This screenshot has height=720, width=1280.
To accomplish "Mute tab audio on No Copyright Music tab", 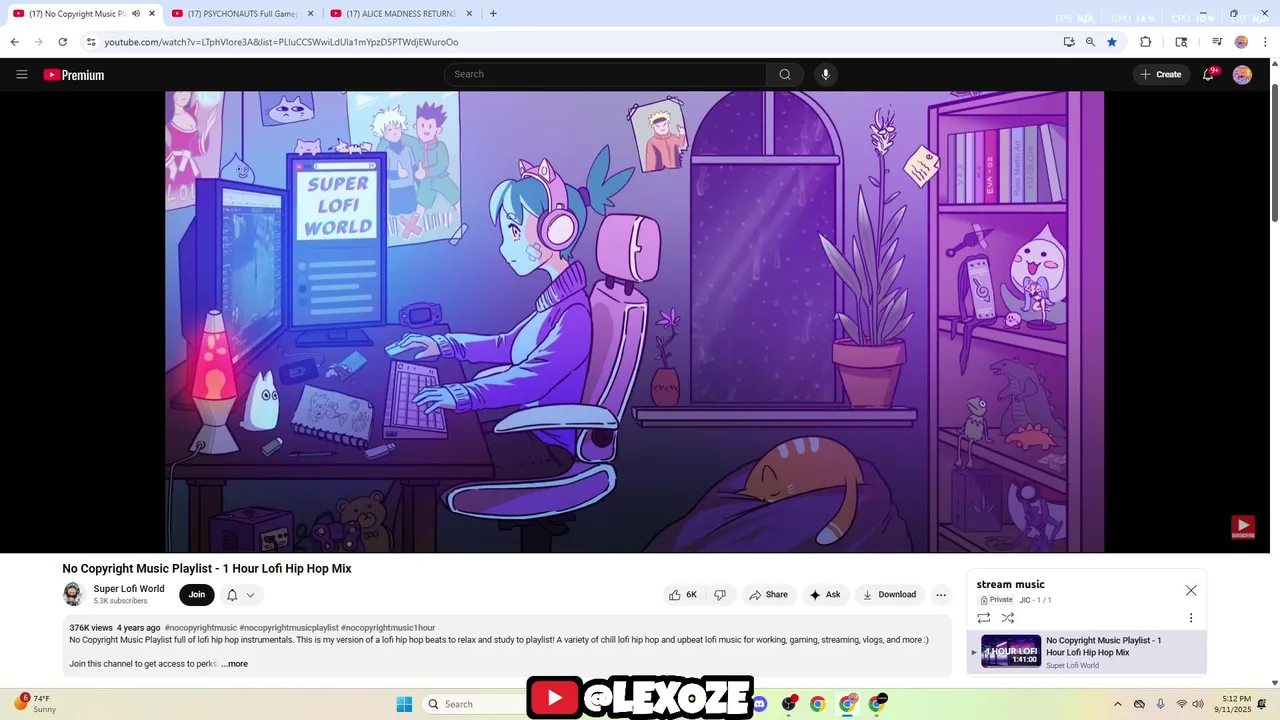I will 136,14.
